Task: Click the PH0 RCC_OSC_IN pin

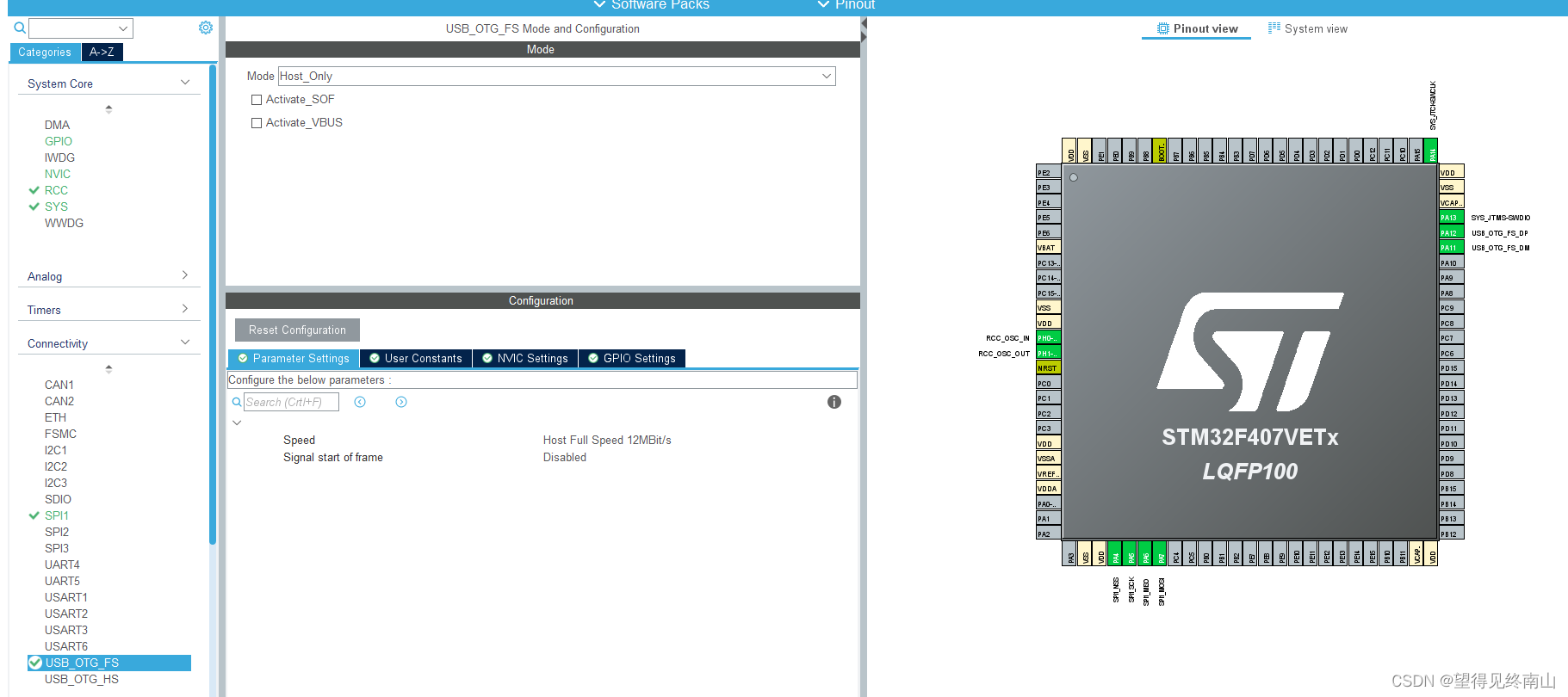Action: 1048,338
